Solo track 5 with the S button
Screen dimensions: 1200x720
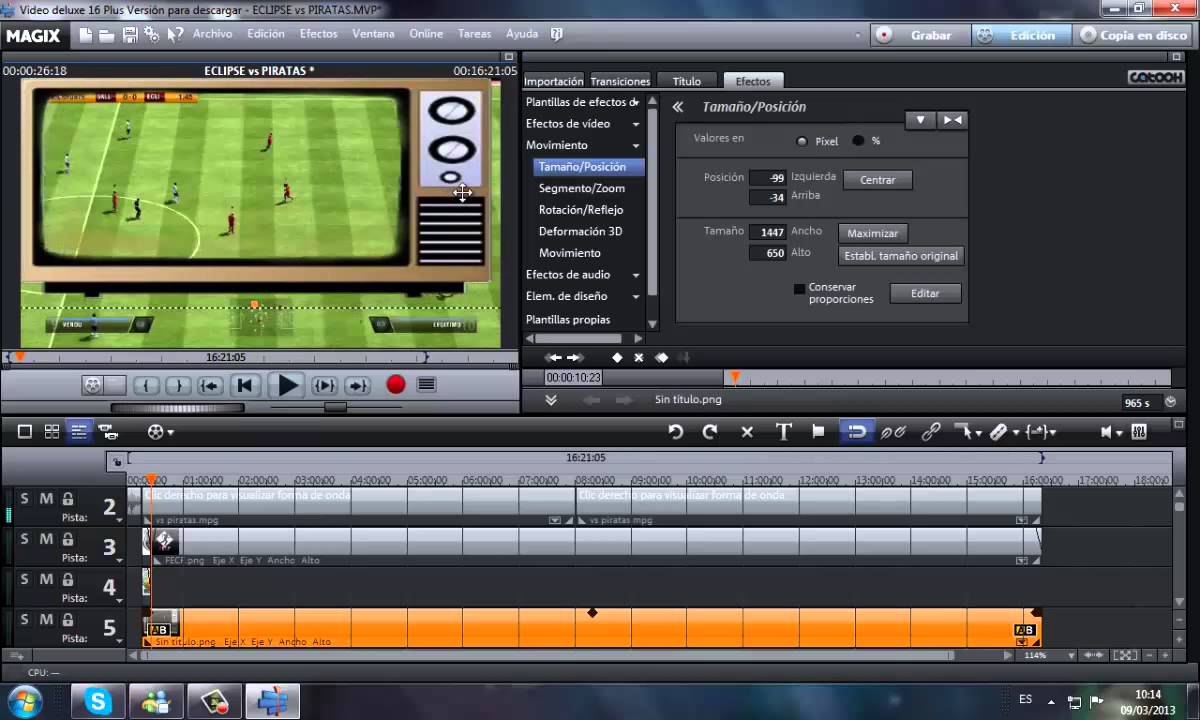click(x=25, y=620)
